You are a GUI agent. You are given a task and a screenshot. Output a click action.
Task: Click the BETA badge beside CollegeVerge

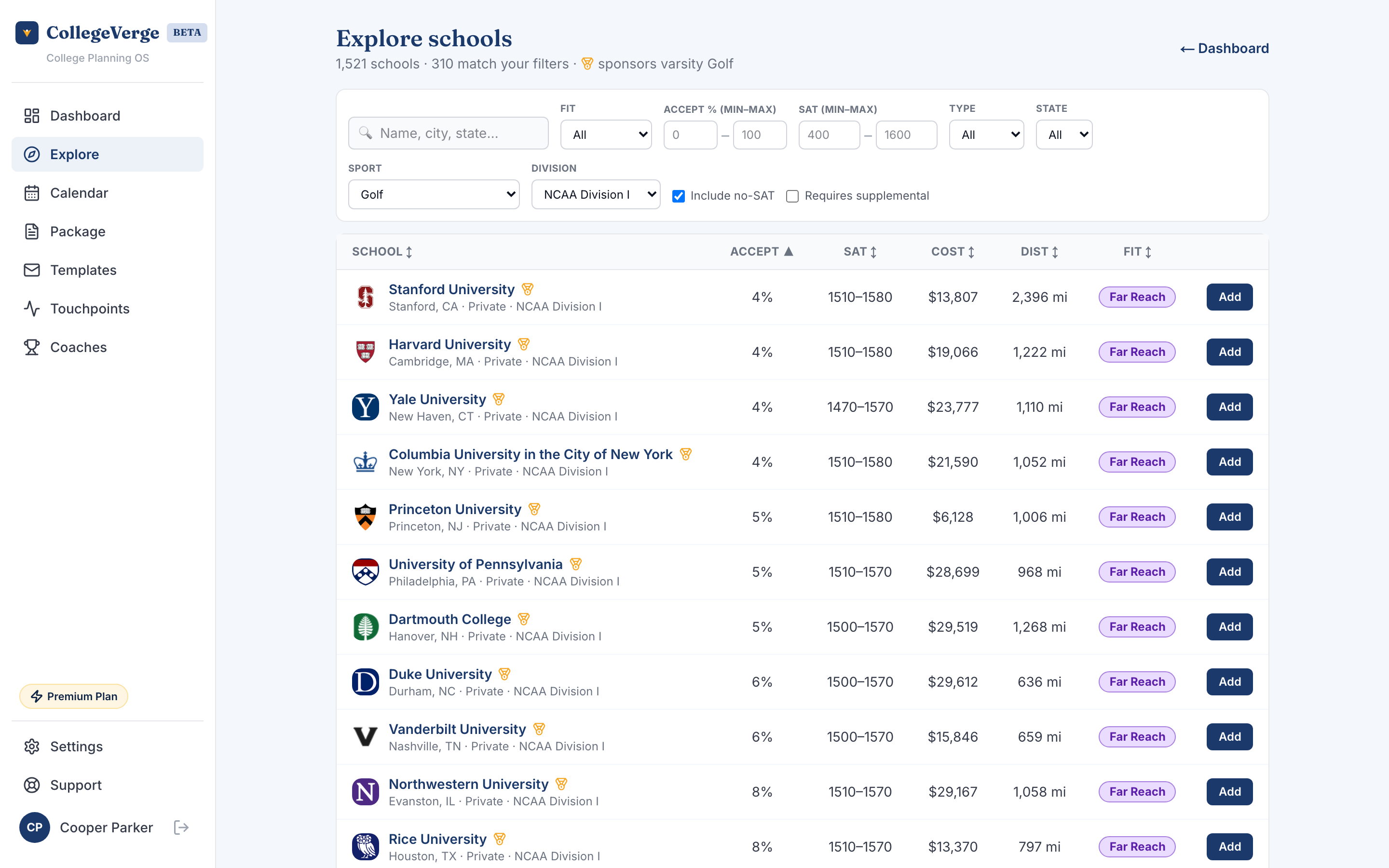tap(187, 33)
